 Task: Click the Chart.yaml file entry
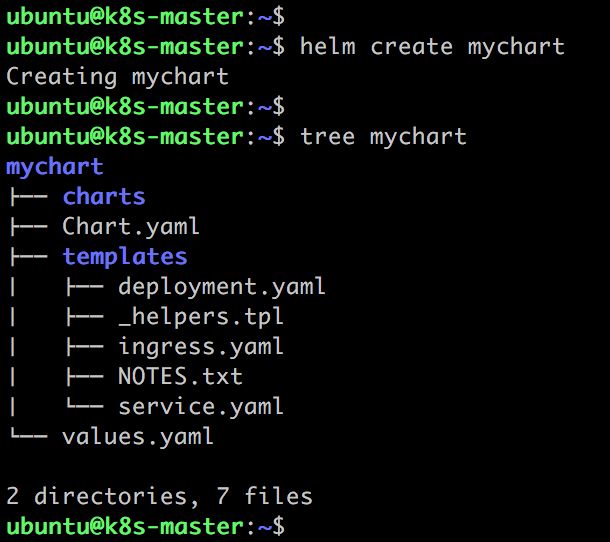pyautogui.click(x=131, y=227)
